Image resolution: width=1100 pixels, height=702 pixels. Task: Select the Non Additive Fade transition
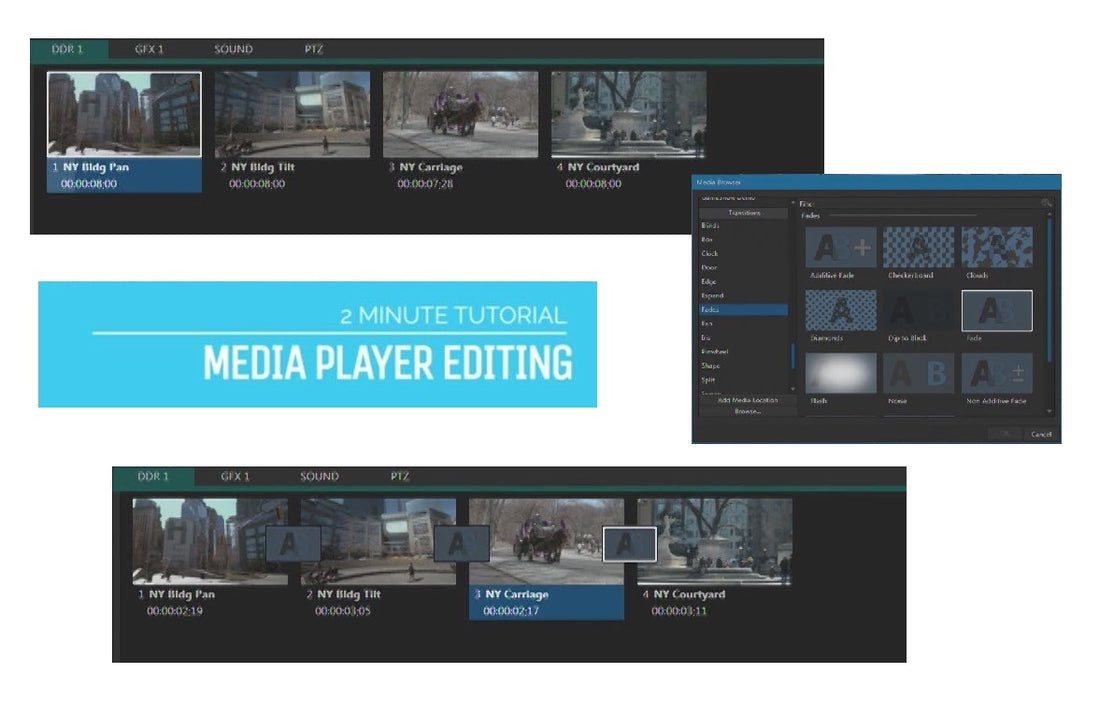point(997,374)
